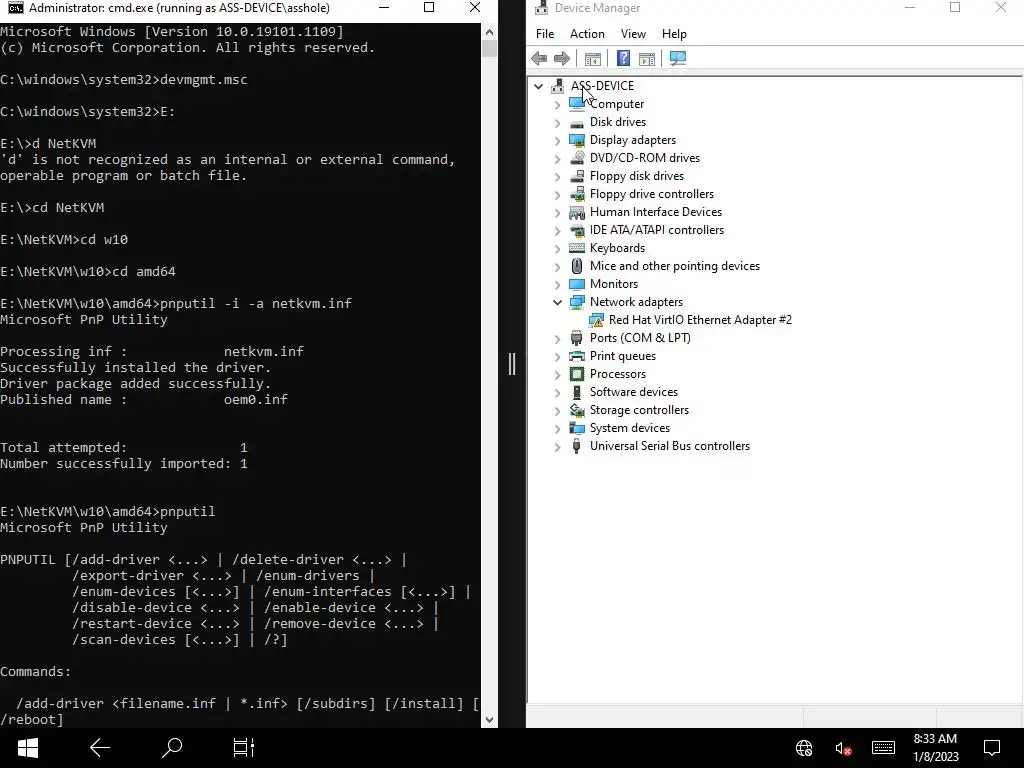The width and height of the screenshot is (1024, 768).
Task: Open the View menu in Device Manager
Action: tap(633, 34)
